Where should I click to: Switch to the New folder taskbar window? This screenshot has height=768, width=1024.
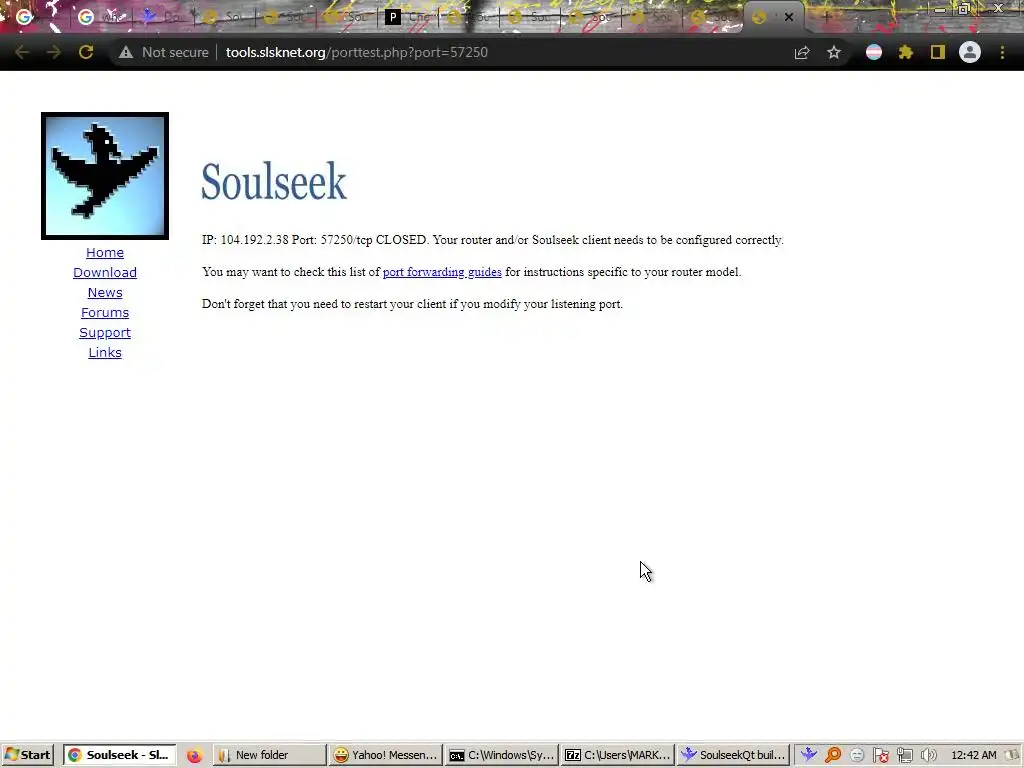pyautogui.click(x=269, y=755)
